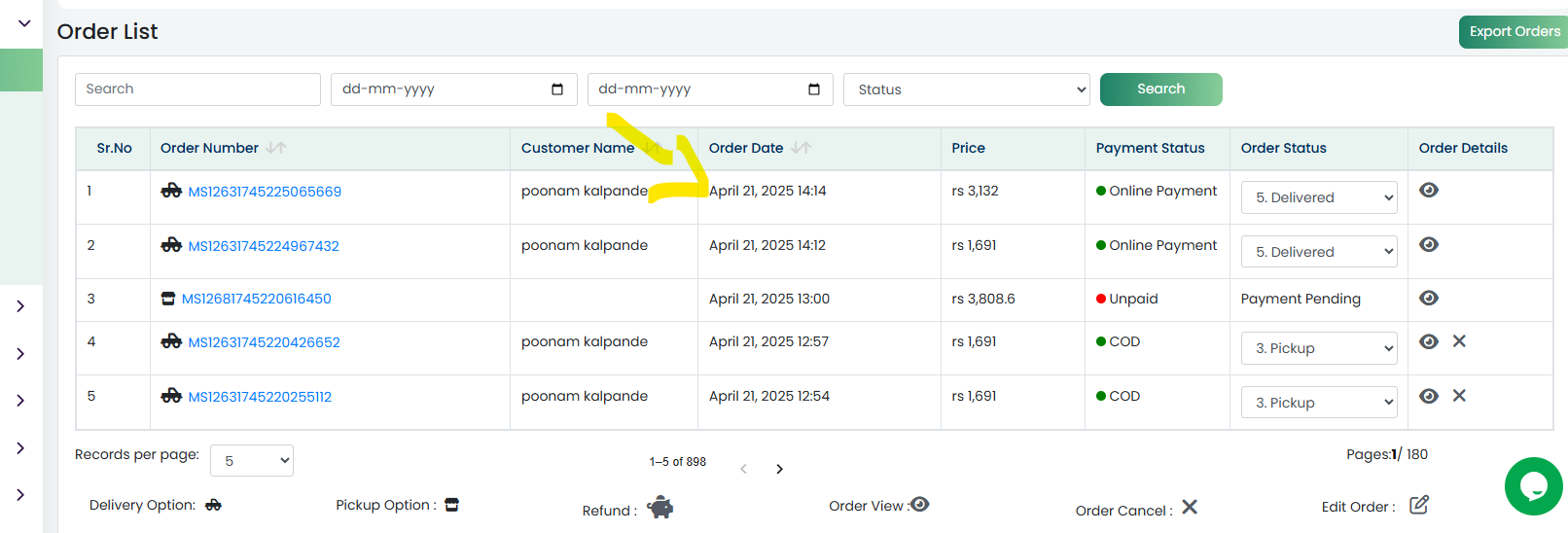1568x533 pixels.
Task: Go to next page of orders
Action: (779, 469)
